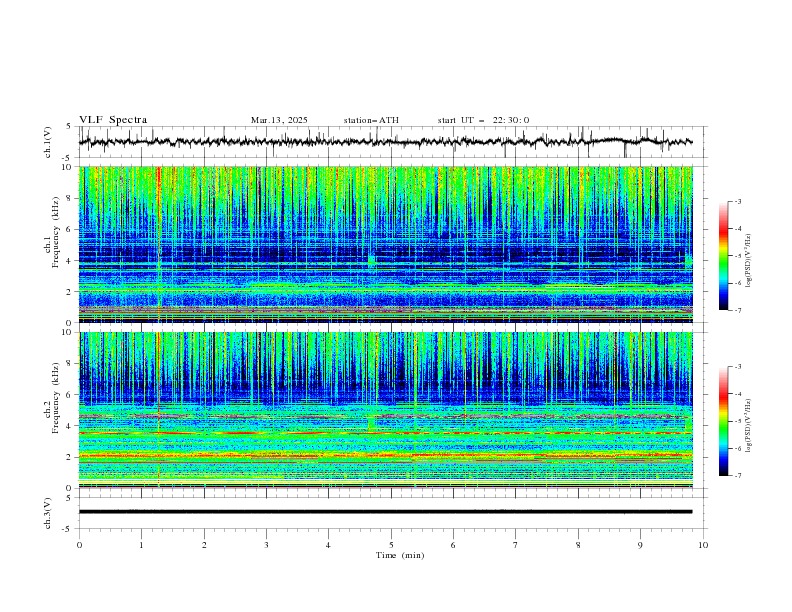Click the "Time (min)" axis title
Viewport: 792px width, 612px height.
pyautogui.click(x=400, y=555)
